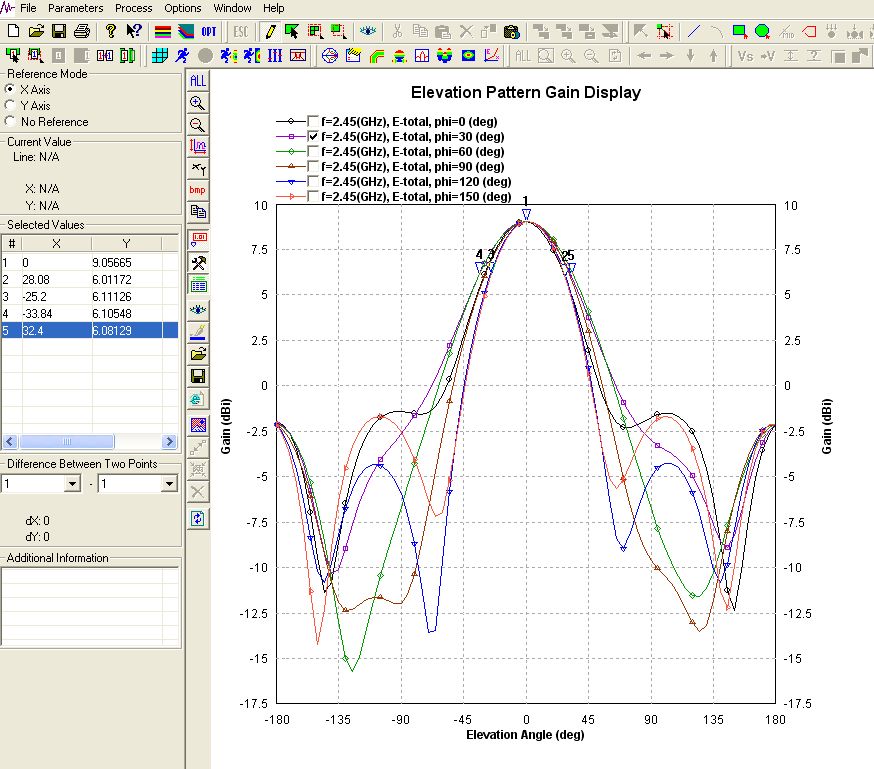Select the X Axis reference mode
Screen dimensions: 874x769
tap(11, 90)
